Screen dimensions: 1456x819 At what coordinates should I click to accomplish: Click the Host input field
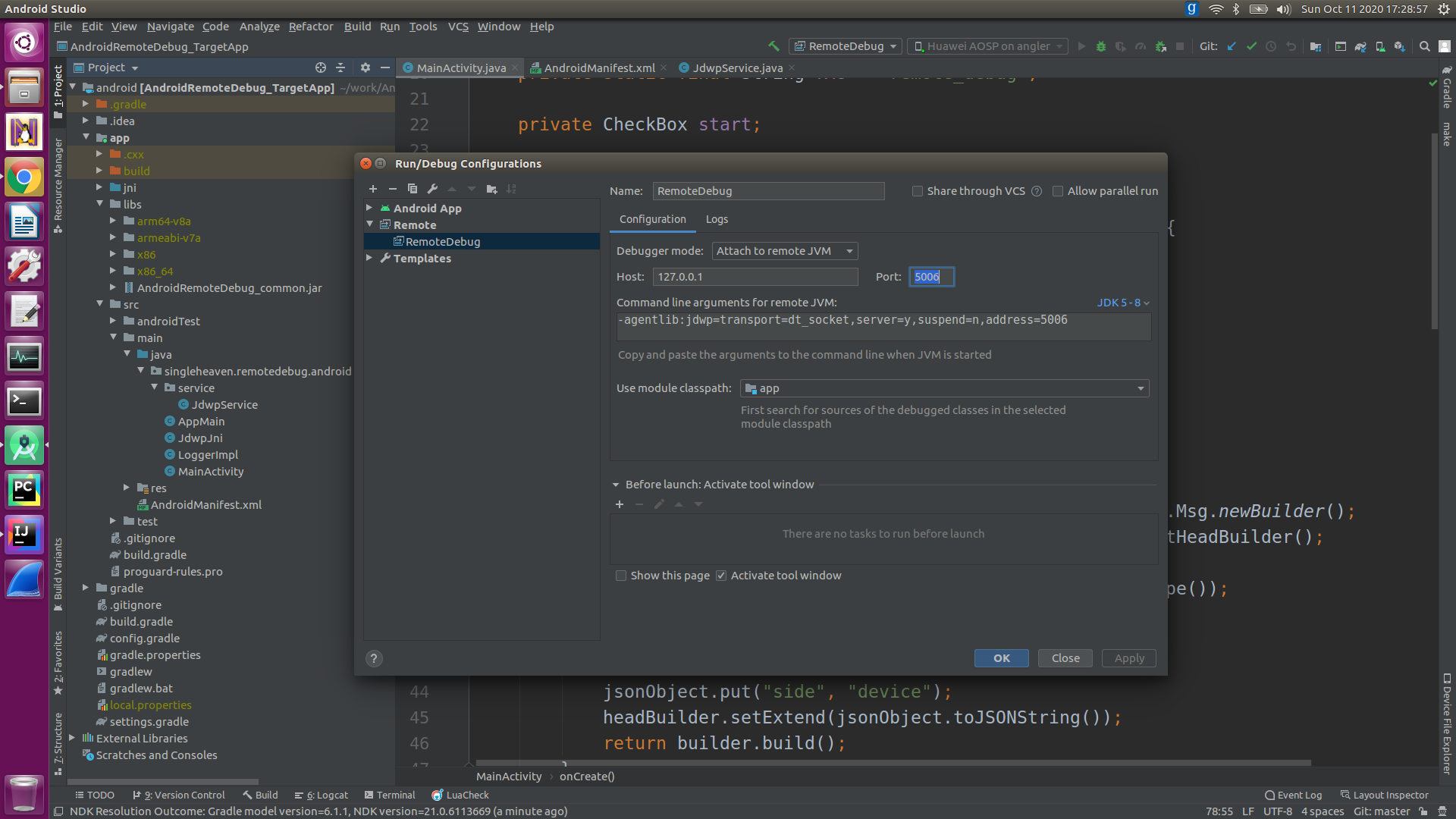(x=755, y=277)
